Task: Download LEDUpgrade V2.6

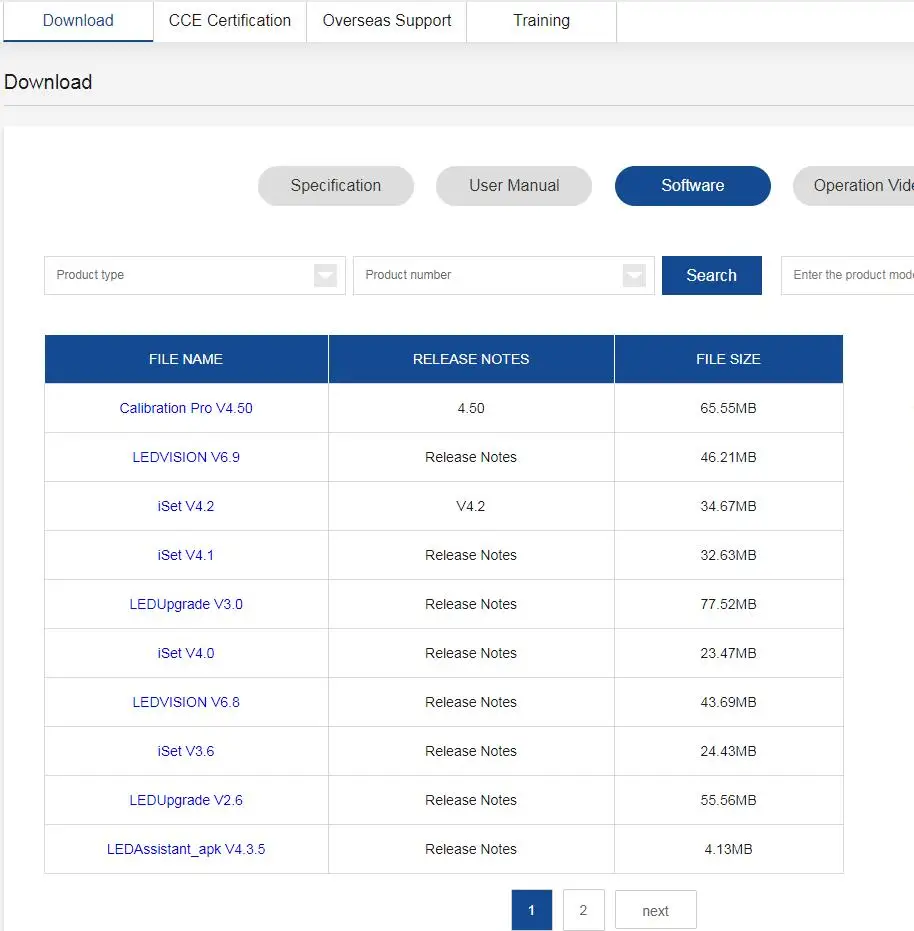Action: [186, 800]
